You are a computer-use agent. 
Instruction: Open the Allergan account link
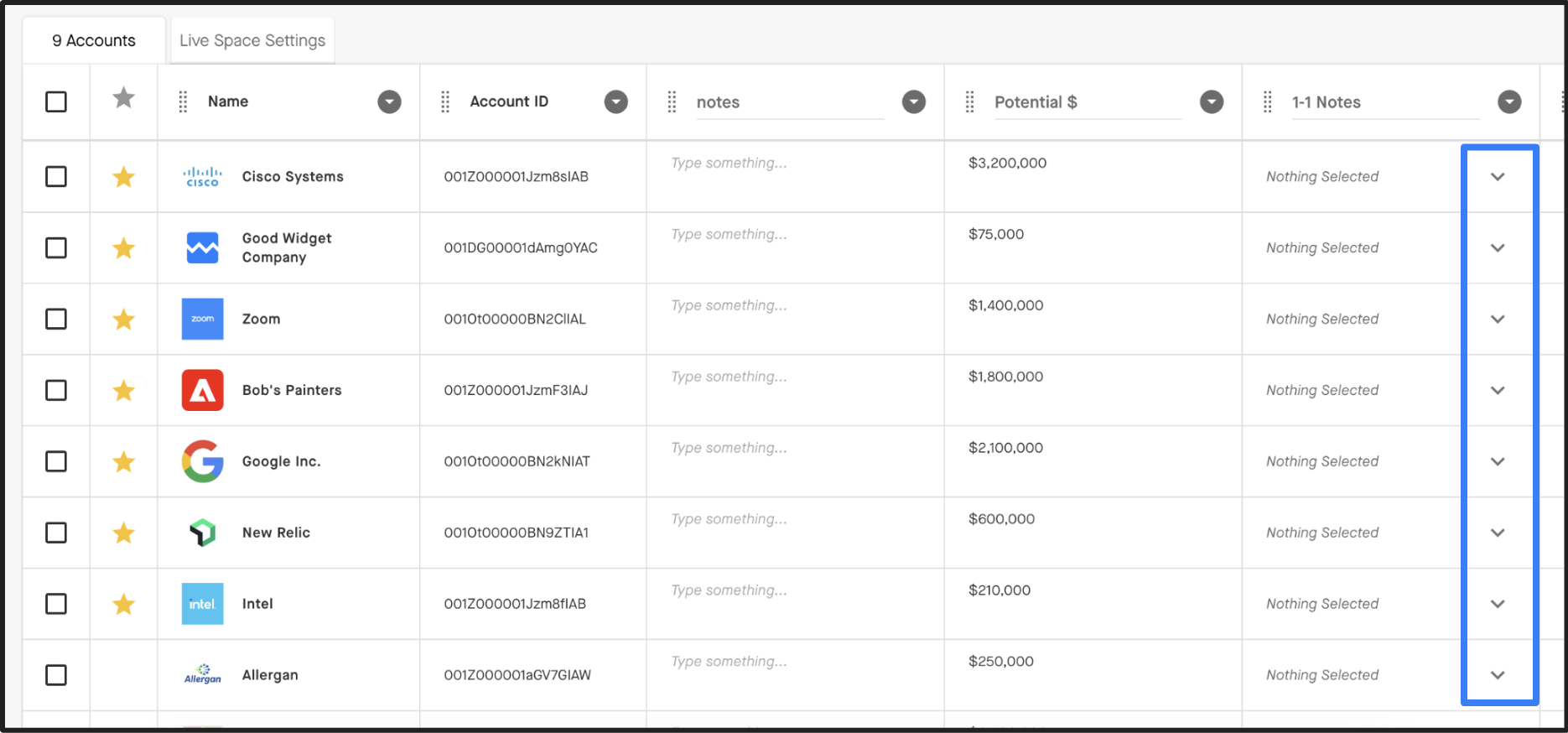(x=270, y=675)
